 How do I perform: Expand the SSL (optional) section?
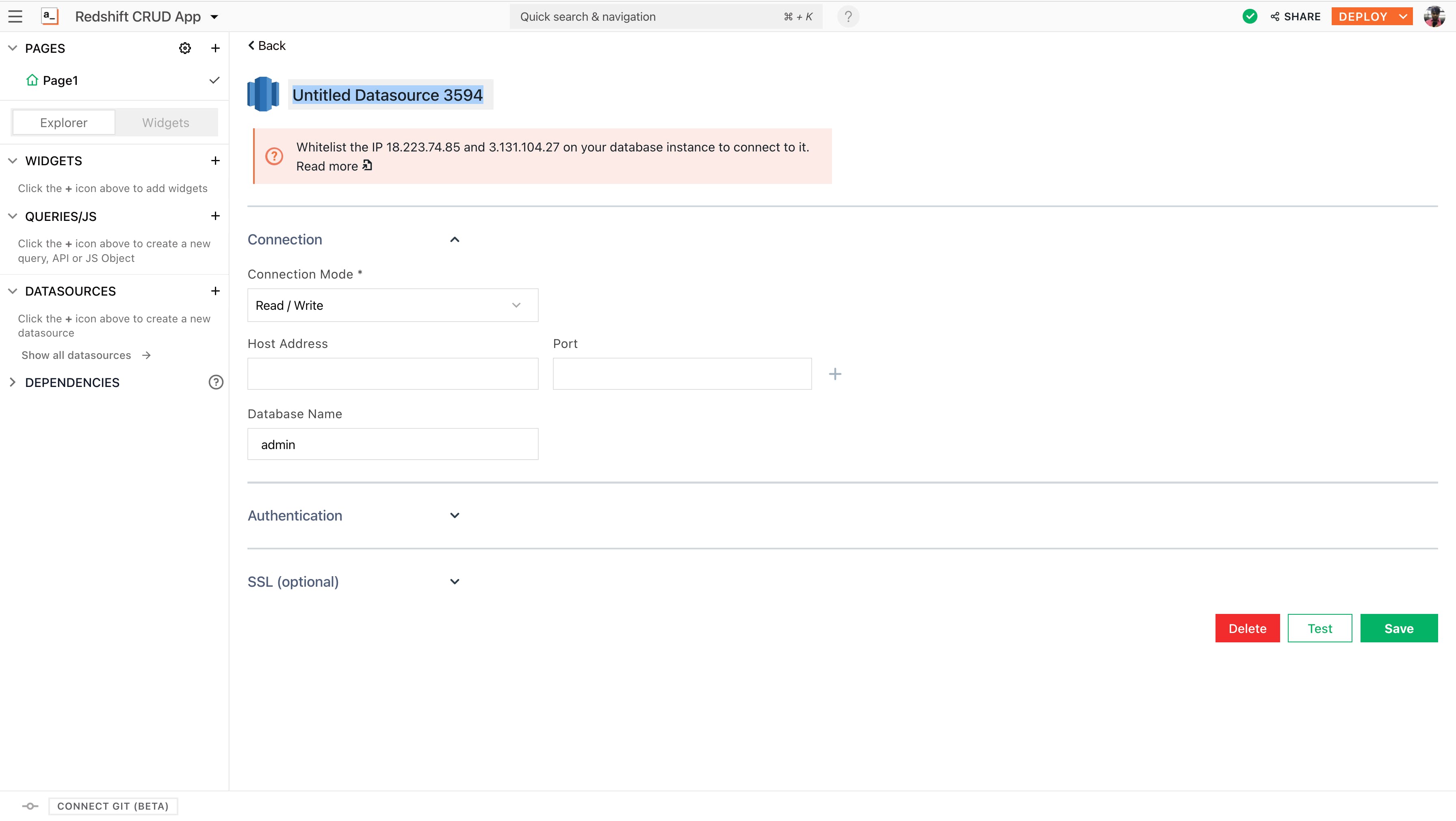pyautogui.click(x=455, y=581)
